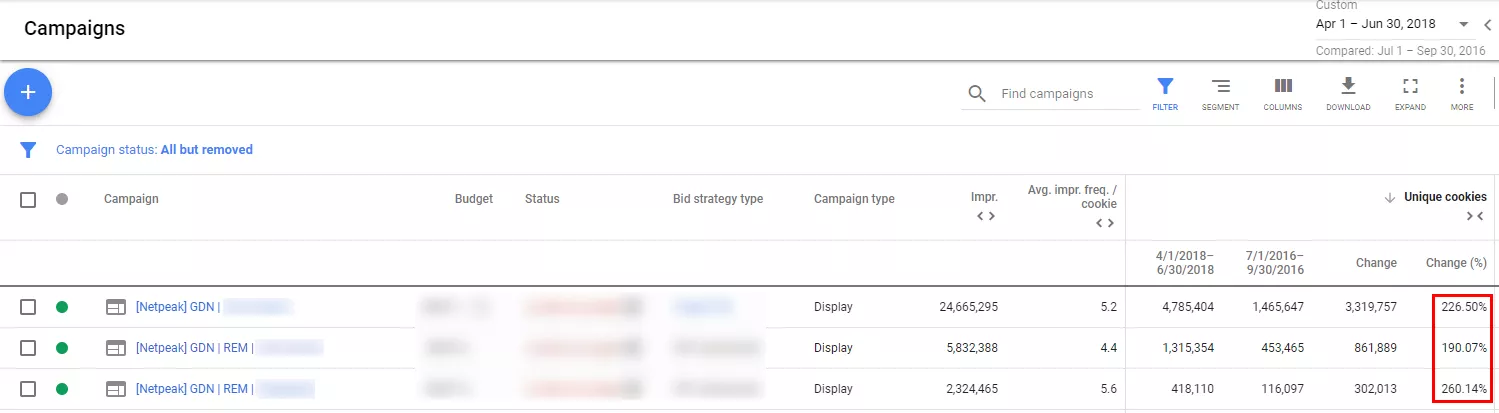Open the date range dropdown arrow

pyautogui.click(x=1464, y=24)
